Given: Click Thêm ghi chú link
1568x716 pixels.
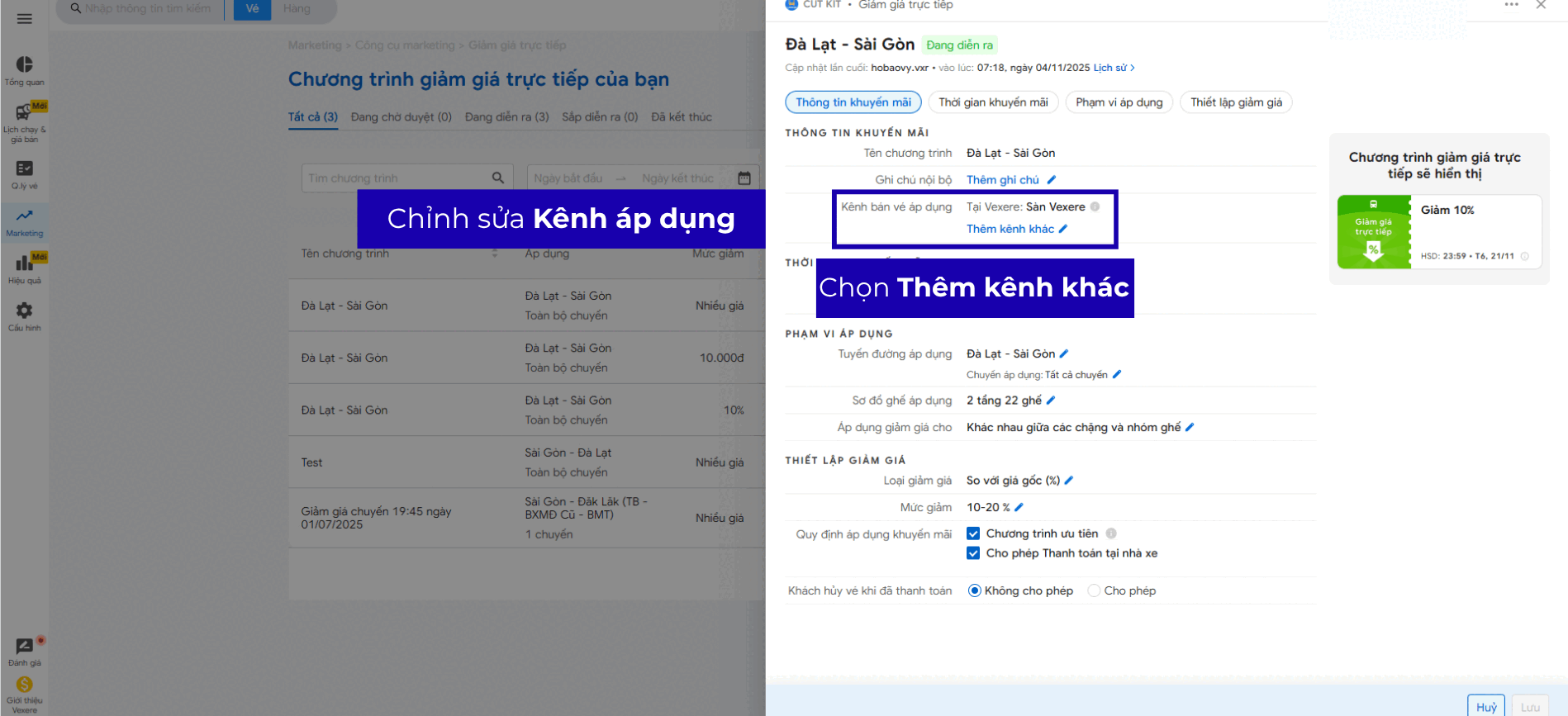Looking at the screenshot, I should [x=1003, y=180].
